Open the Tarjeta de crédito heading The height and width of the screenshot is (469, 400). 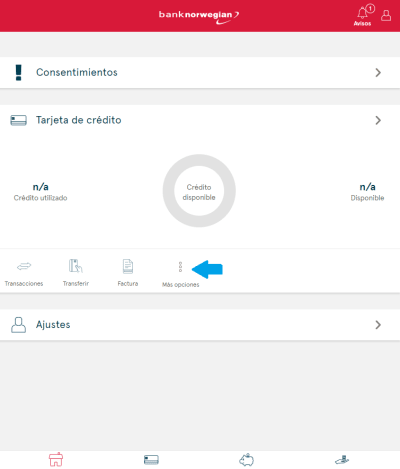[x=79, y=120]
